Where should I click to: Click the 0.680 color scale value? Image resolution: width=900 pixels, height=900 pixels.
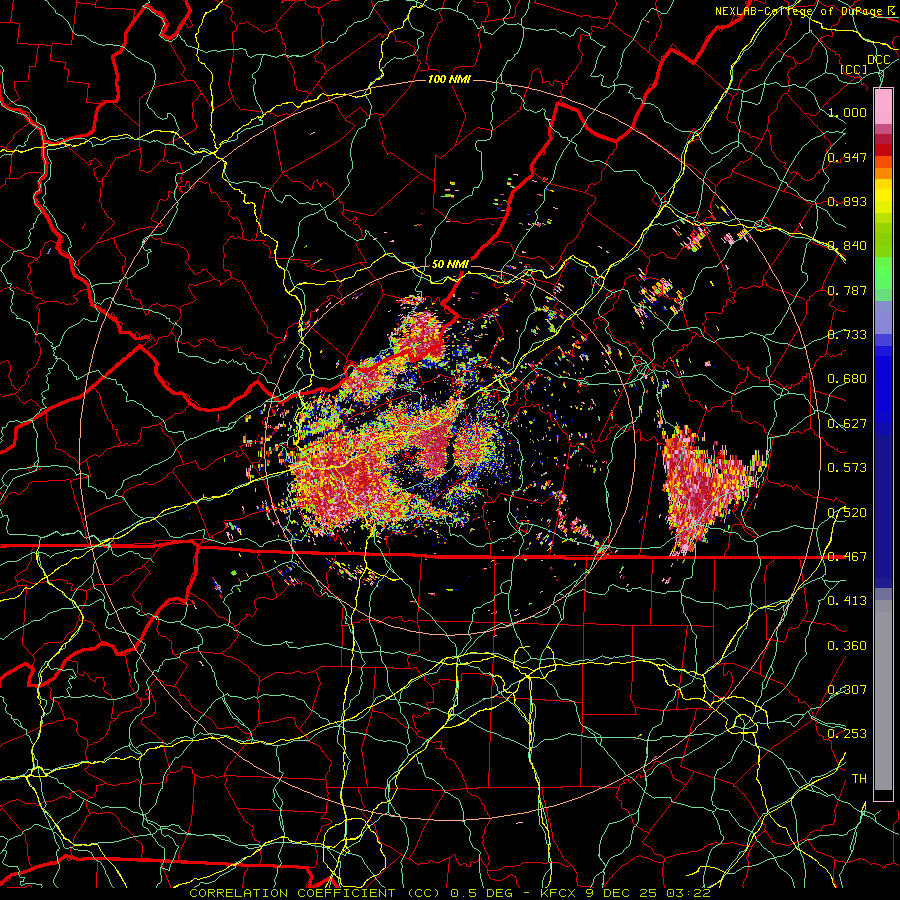847,379
